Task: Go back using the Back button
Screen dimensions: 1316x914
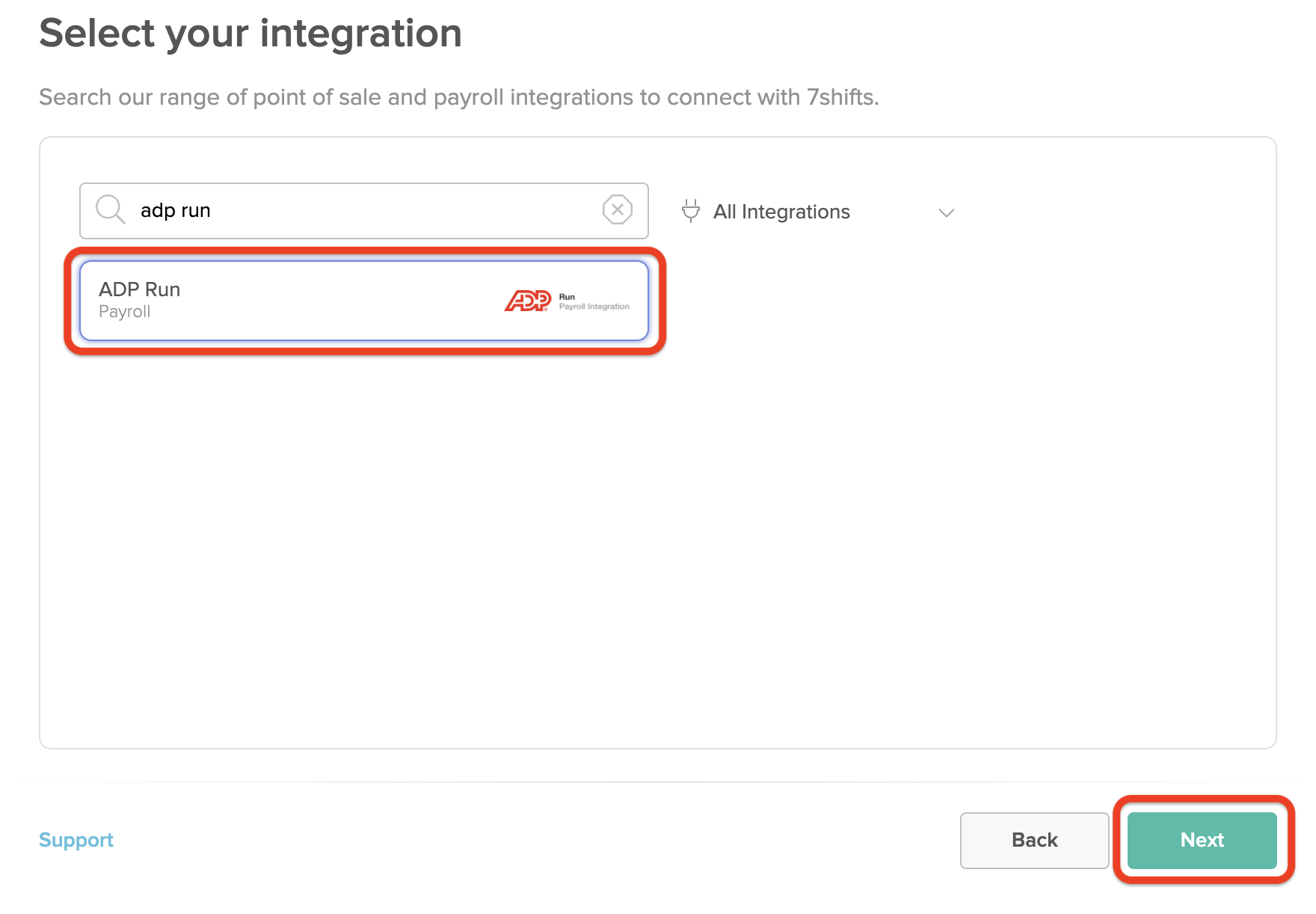Action: [x=1033, y=840]
